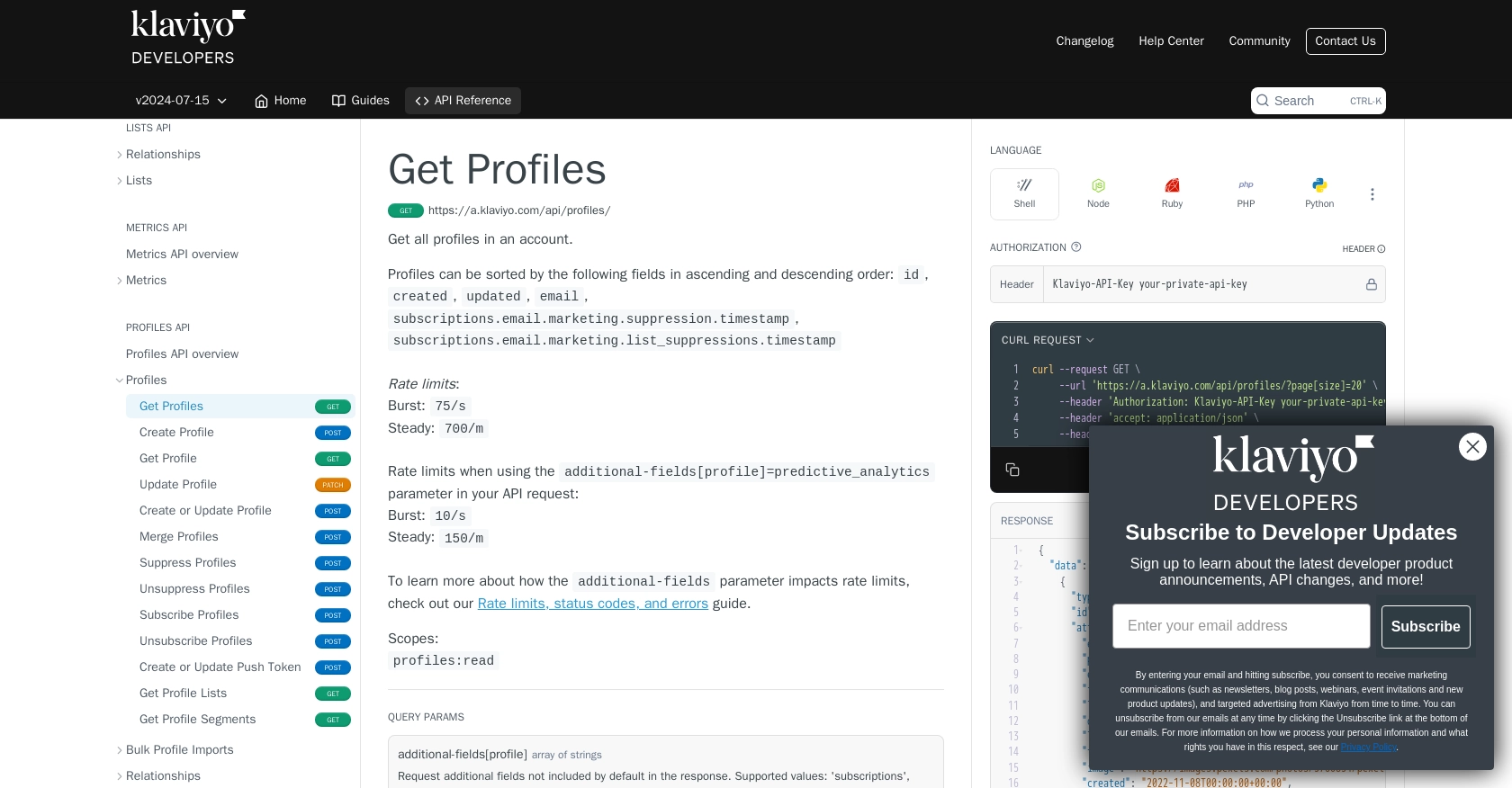1512x788 pixels.
Task: Click the HEADER info icon
Action: [1381, 249]
